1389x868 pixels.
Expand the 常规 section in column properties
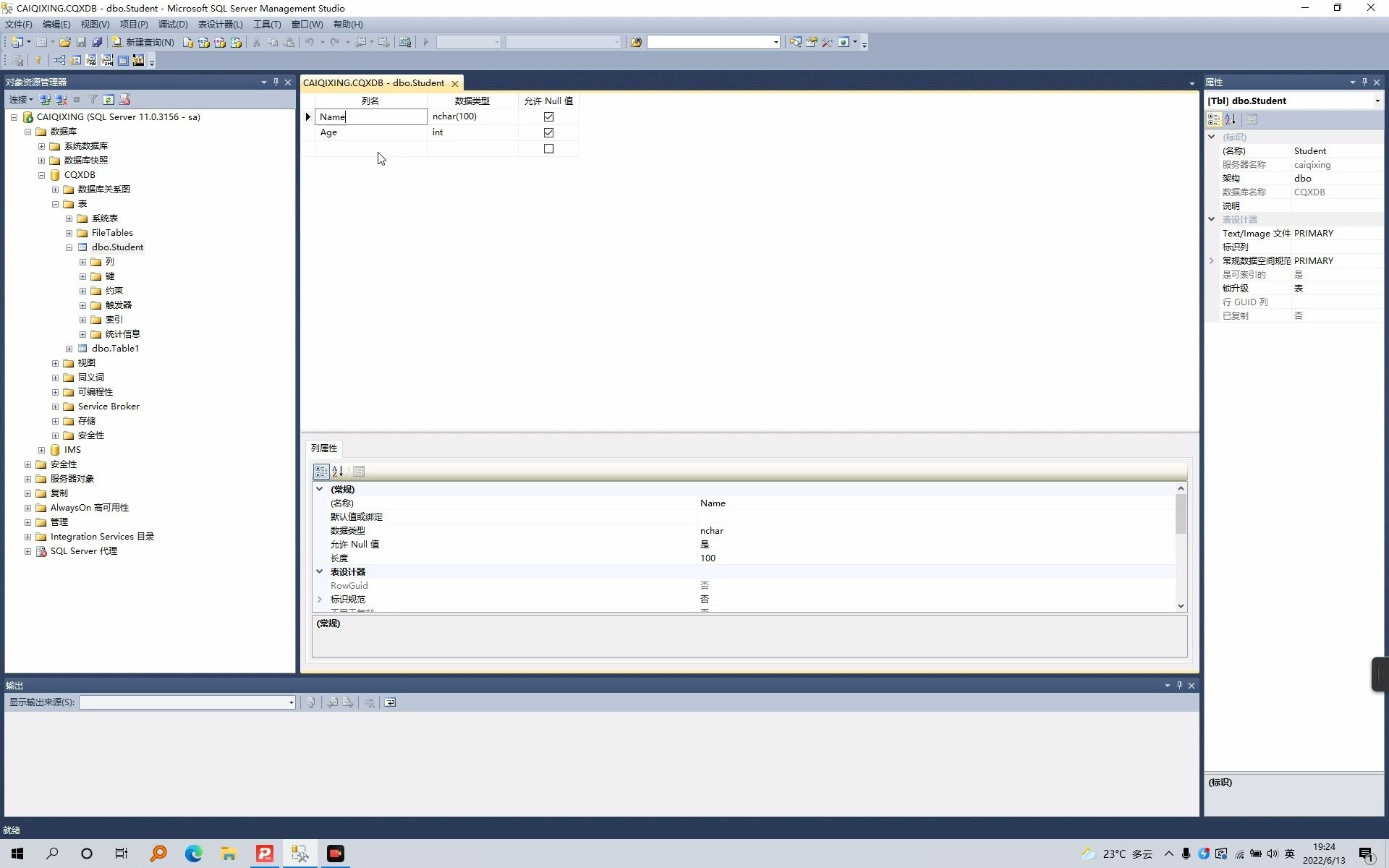[320, 489]
